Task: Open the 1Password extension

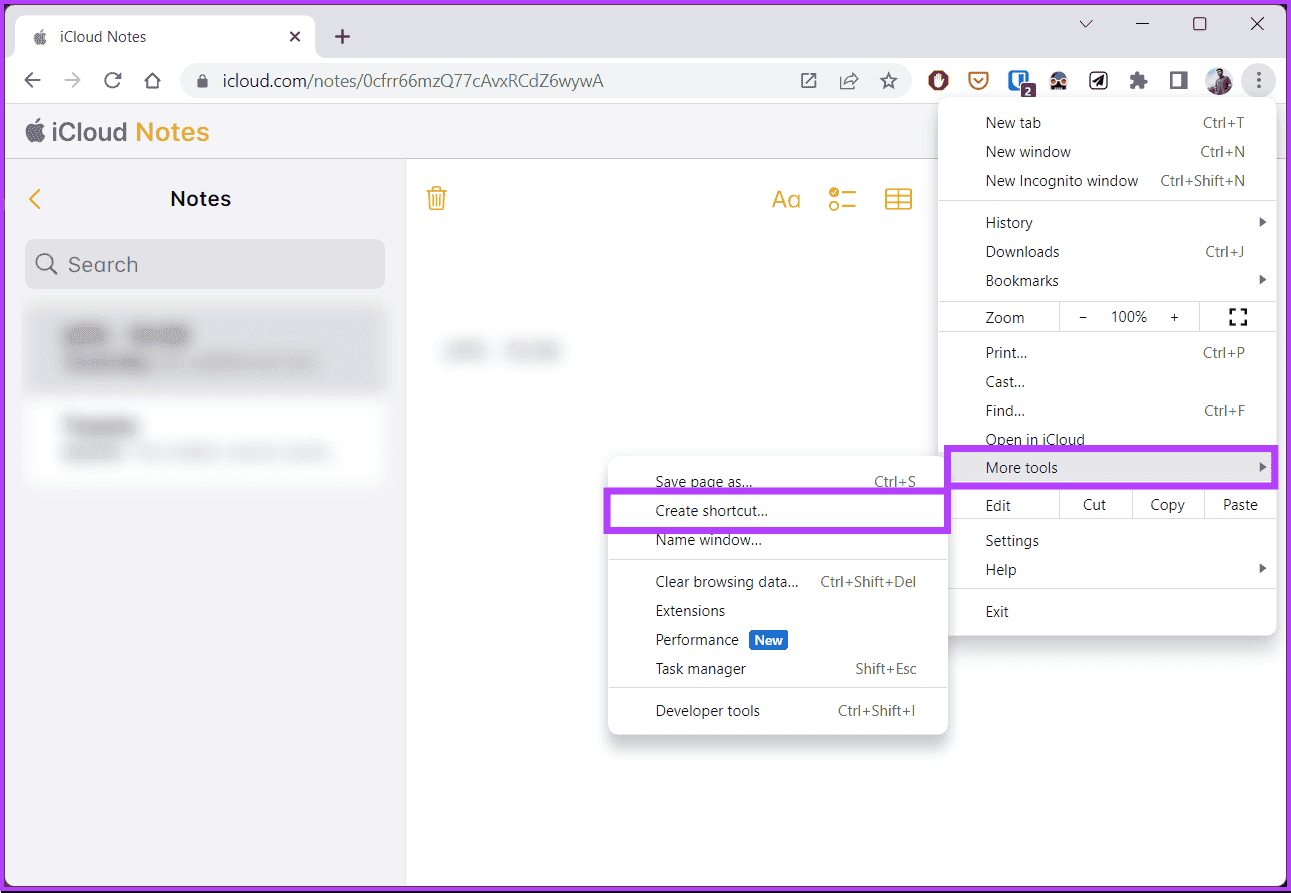Action: coord(1019,80)
